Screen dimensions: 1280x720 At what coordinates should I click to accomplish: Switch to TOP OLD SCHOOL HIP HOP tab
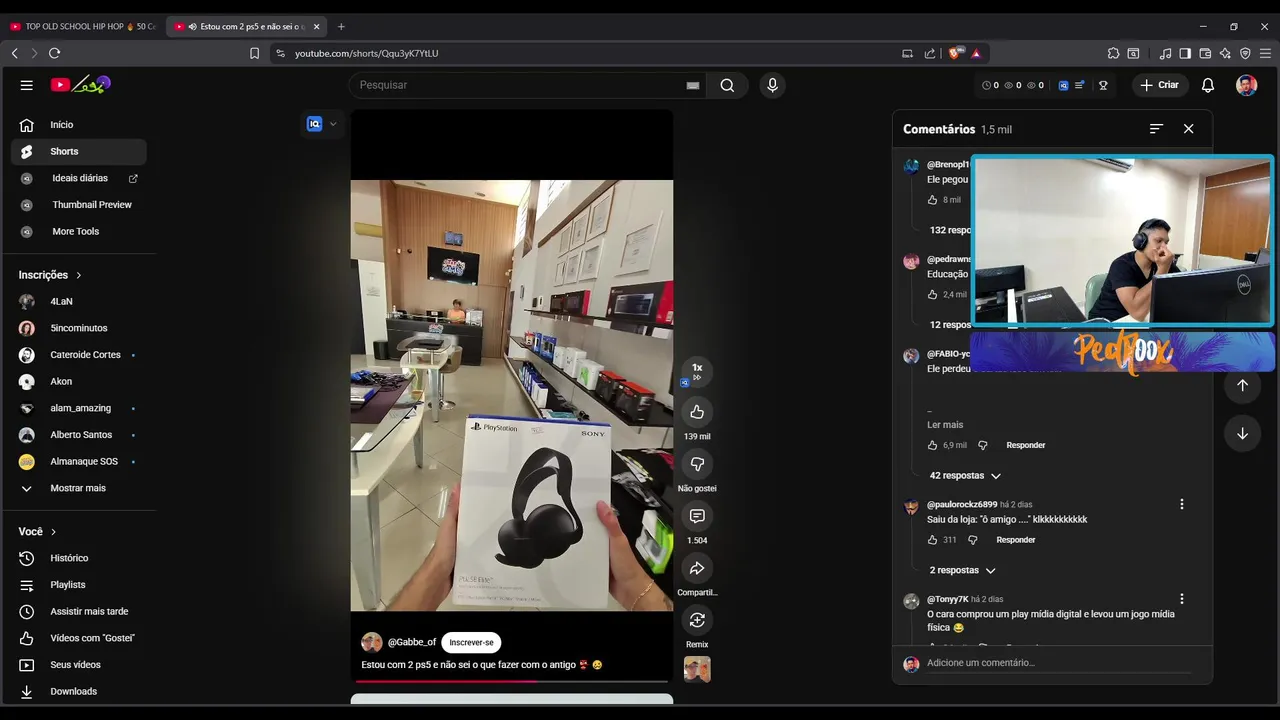[x=83, y=26]
